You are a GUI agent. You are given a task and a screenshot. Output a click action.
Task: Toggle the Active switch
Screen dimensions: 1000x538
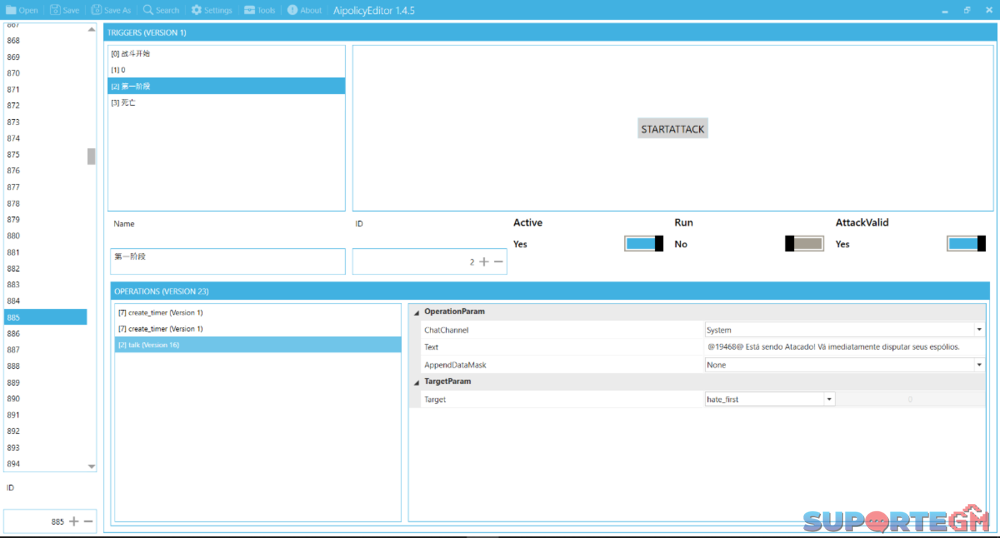(x=644, y=244)
